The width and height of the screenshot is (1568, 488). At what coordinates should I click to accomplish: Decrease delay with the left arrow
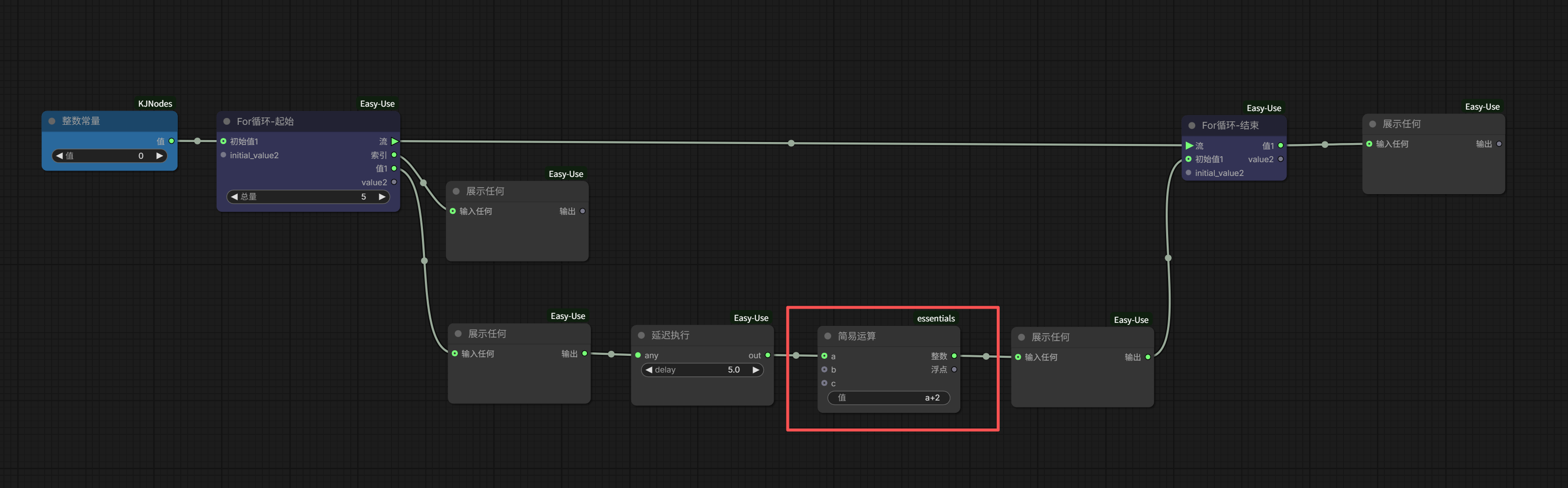click(x=649, y=370)
